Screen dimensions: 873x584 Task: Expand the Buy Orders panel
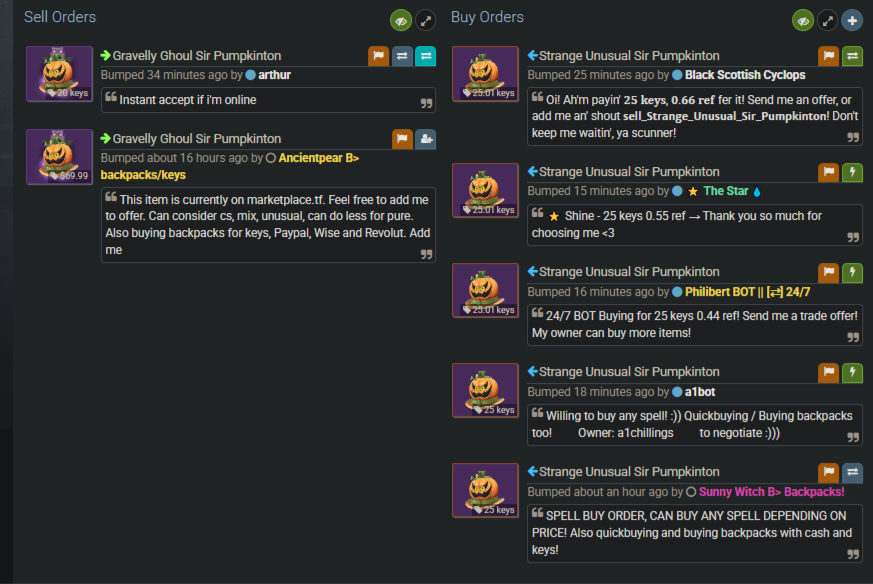[x=828, y=21]
